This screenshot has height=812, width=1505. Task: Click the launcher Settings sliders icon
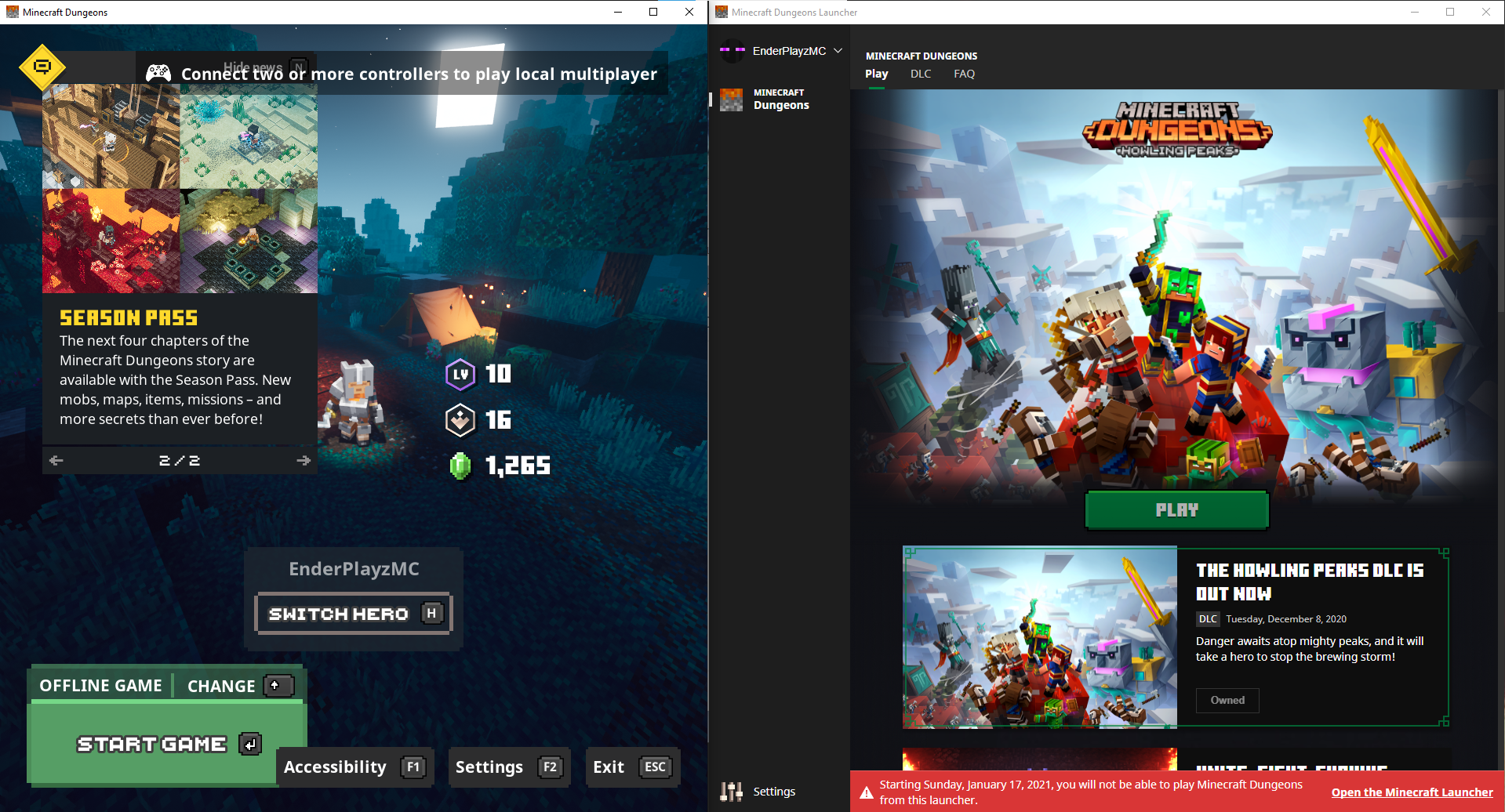coord(732,792)
